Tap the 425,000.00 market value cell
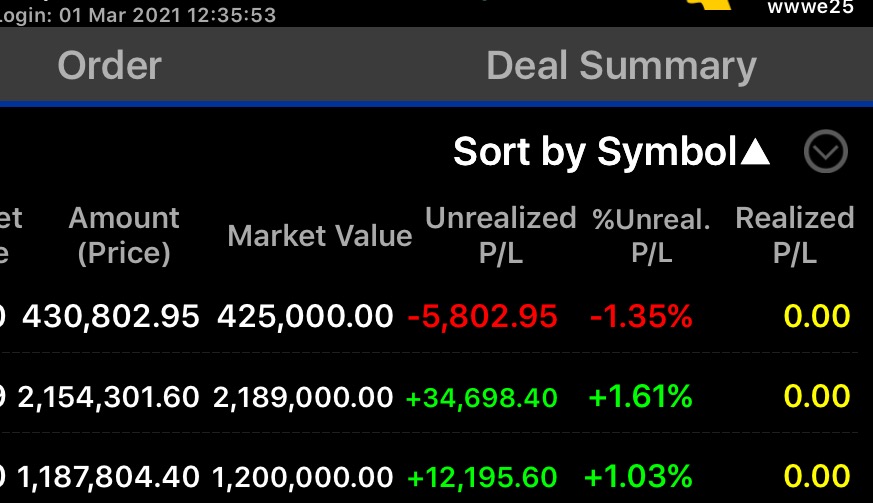873x503 pixels. 305,317
